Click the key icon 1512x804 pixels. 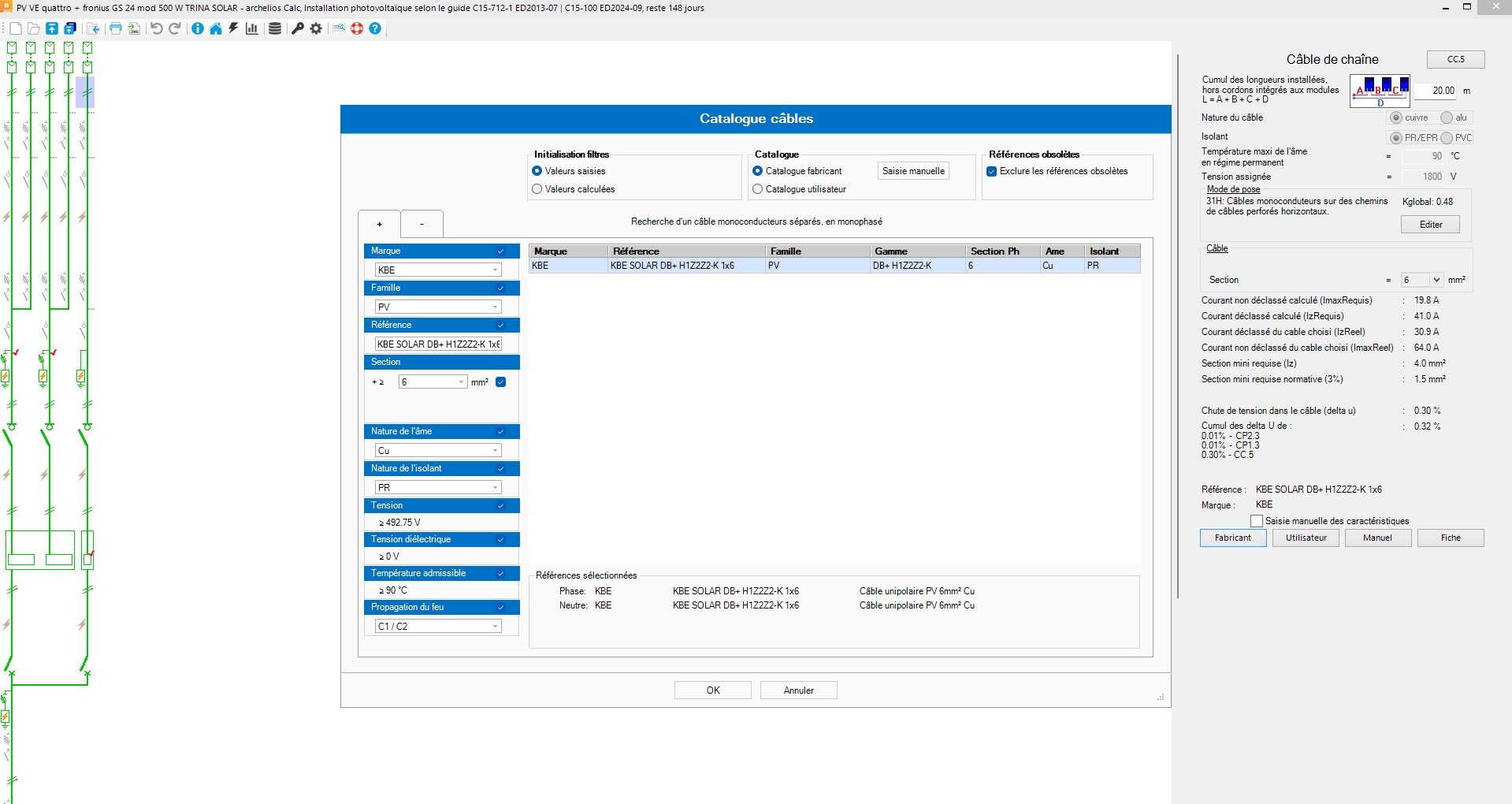[298, 28]
